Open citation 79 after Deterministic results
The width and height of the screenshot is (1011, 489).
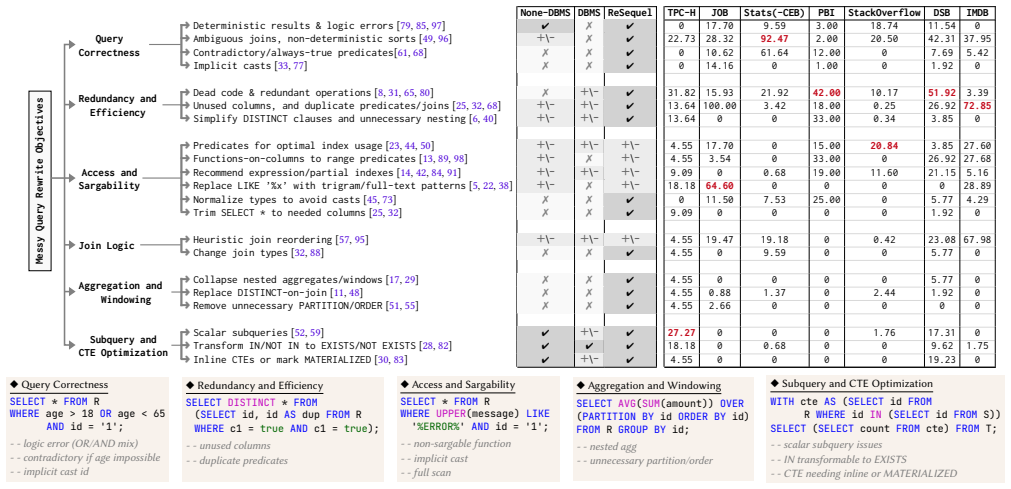tap(404, 26)
